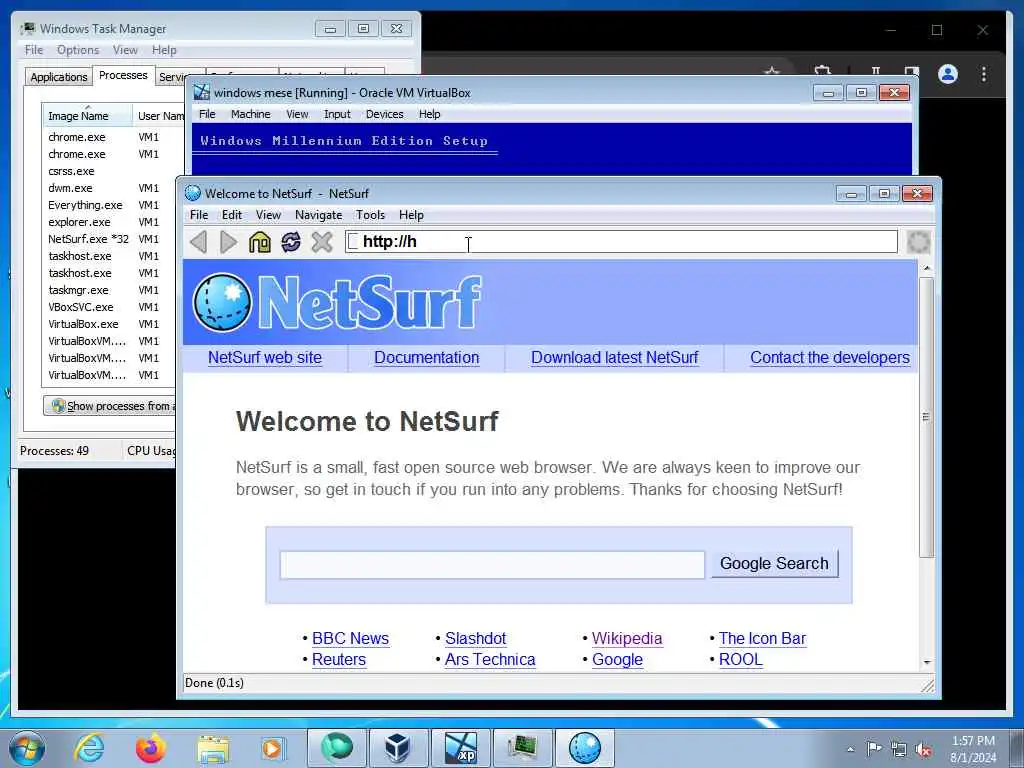Open NetSurf Help menu
This screenshot has height=768, width=1024.
tap(411, 215)
